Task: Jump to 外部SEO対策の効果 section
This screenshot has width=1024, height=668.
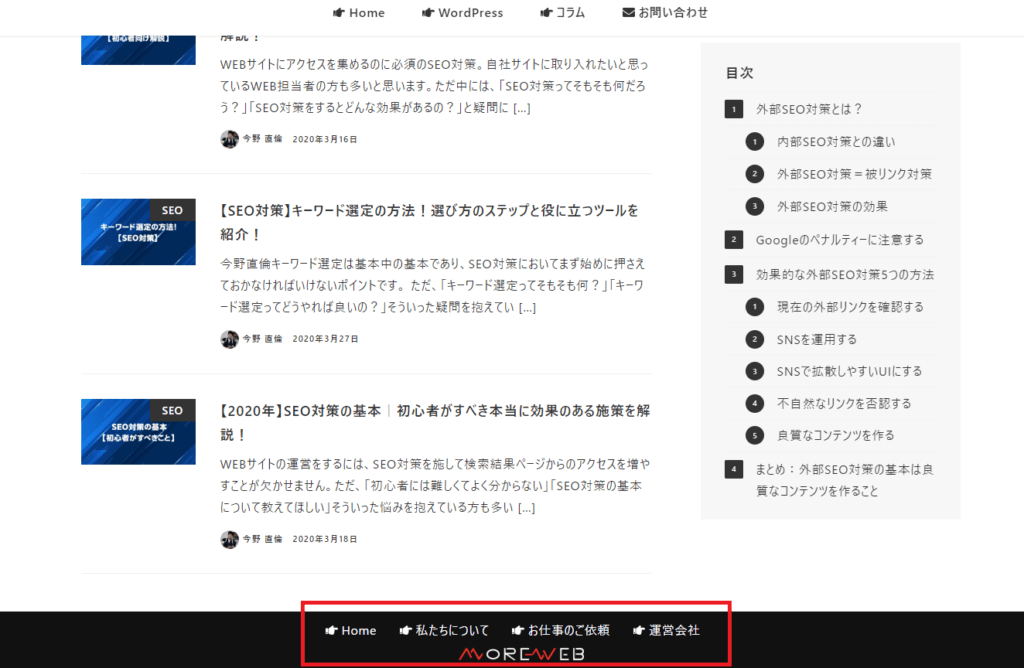Action: pos(832,206)
